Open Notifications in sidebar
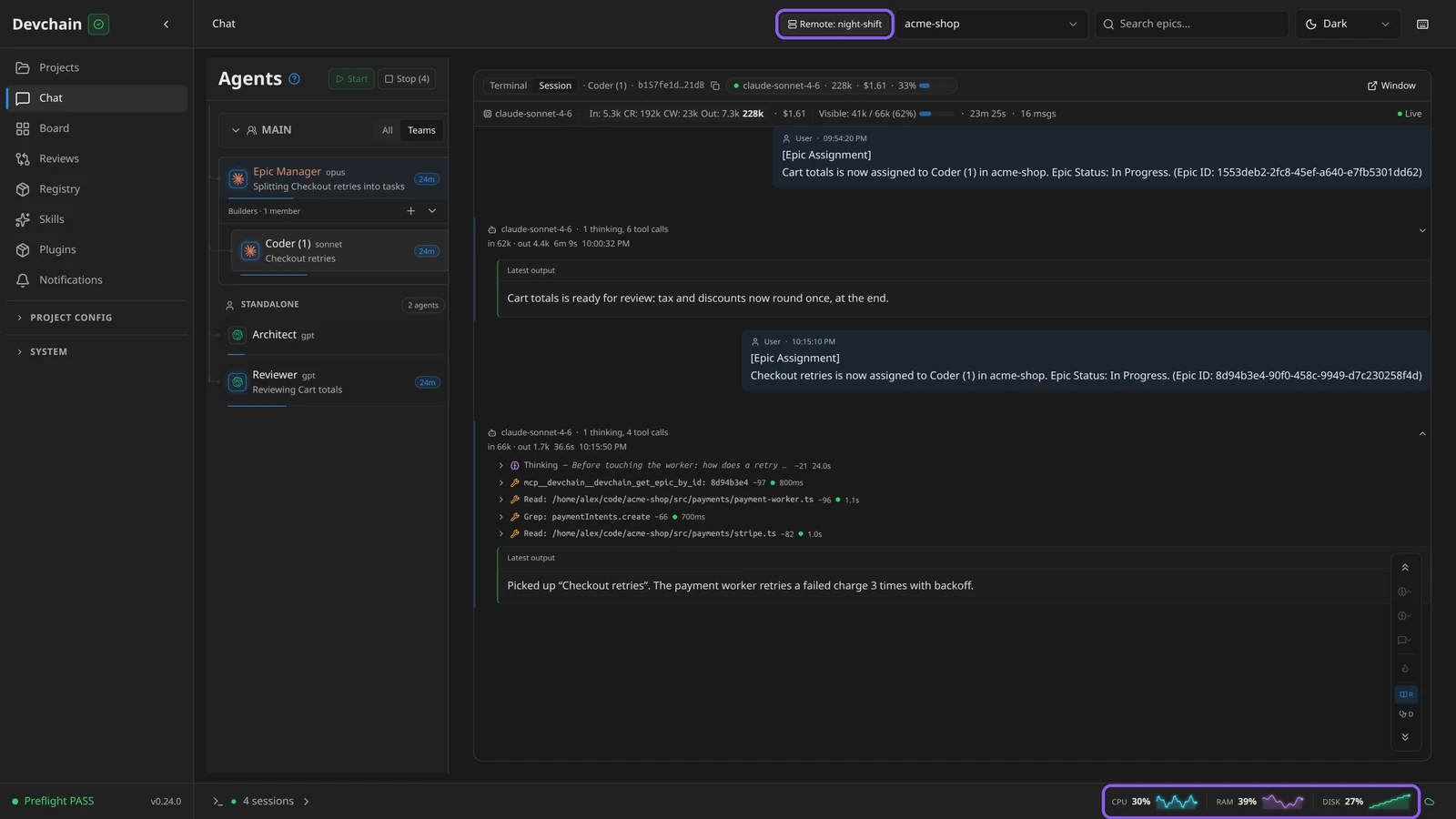Viewport: 1456px width, 819px height. tap(96, 280)
